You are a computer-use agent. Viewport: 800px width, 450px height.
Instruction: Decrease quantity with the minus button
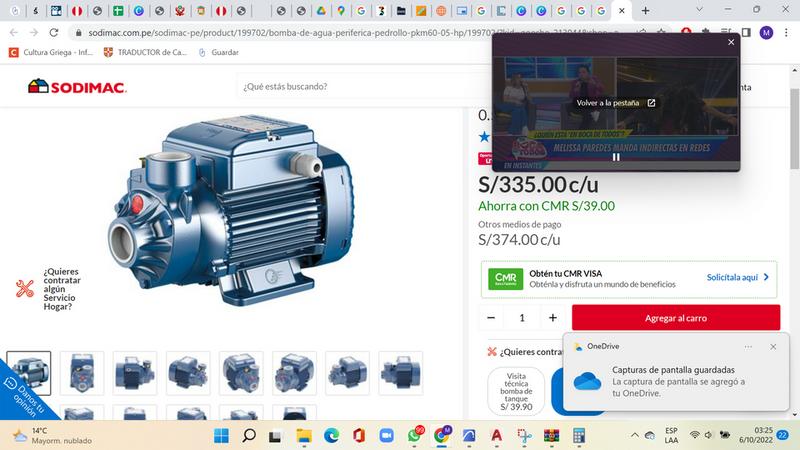click(x=491, y=318)
